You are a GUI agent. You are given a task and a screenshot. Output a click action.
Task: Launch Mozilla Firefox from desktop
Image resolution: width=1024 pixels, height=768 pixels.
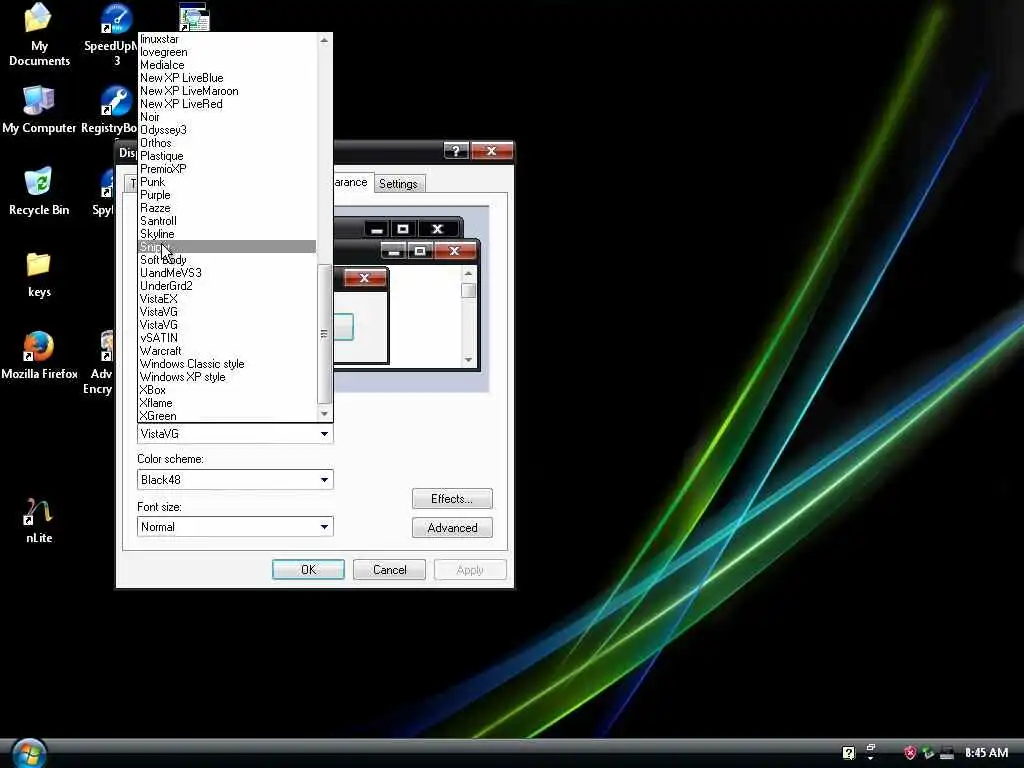(39, 356)
